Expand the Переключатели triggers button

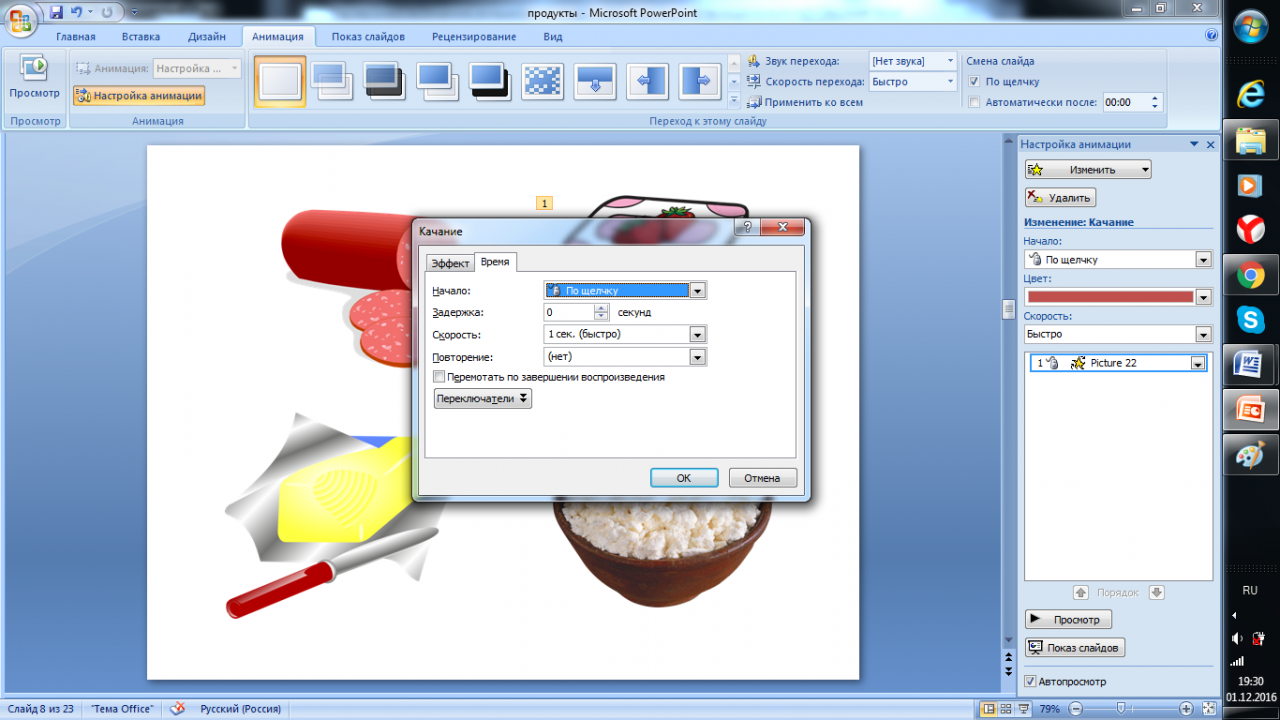click(483, 398)
